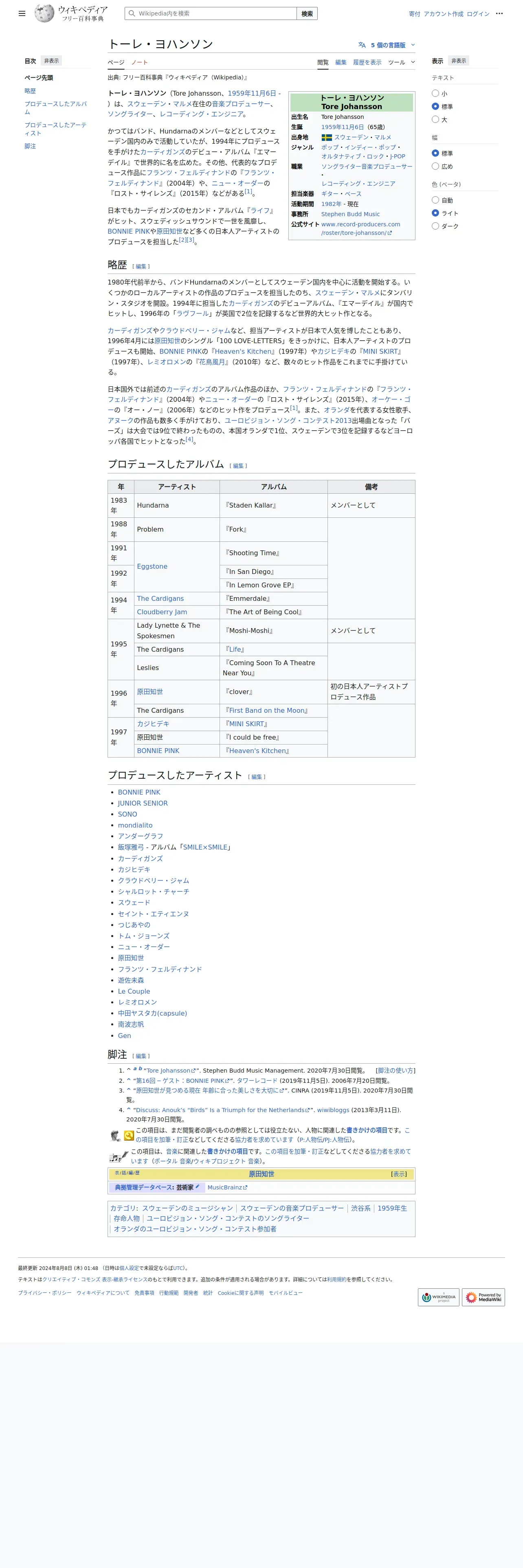The height and width of the screenshot is (1568, 523).
Task: Open プライバシー・ポリシー footer link
Action: (44, 1292)
